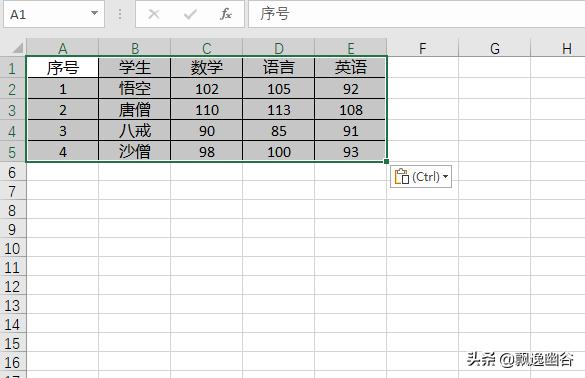Click cell with value 85
The width and height of the screenshot is (585, 378).
(279, 131)
